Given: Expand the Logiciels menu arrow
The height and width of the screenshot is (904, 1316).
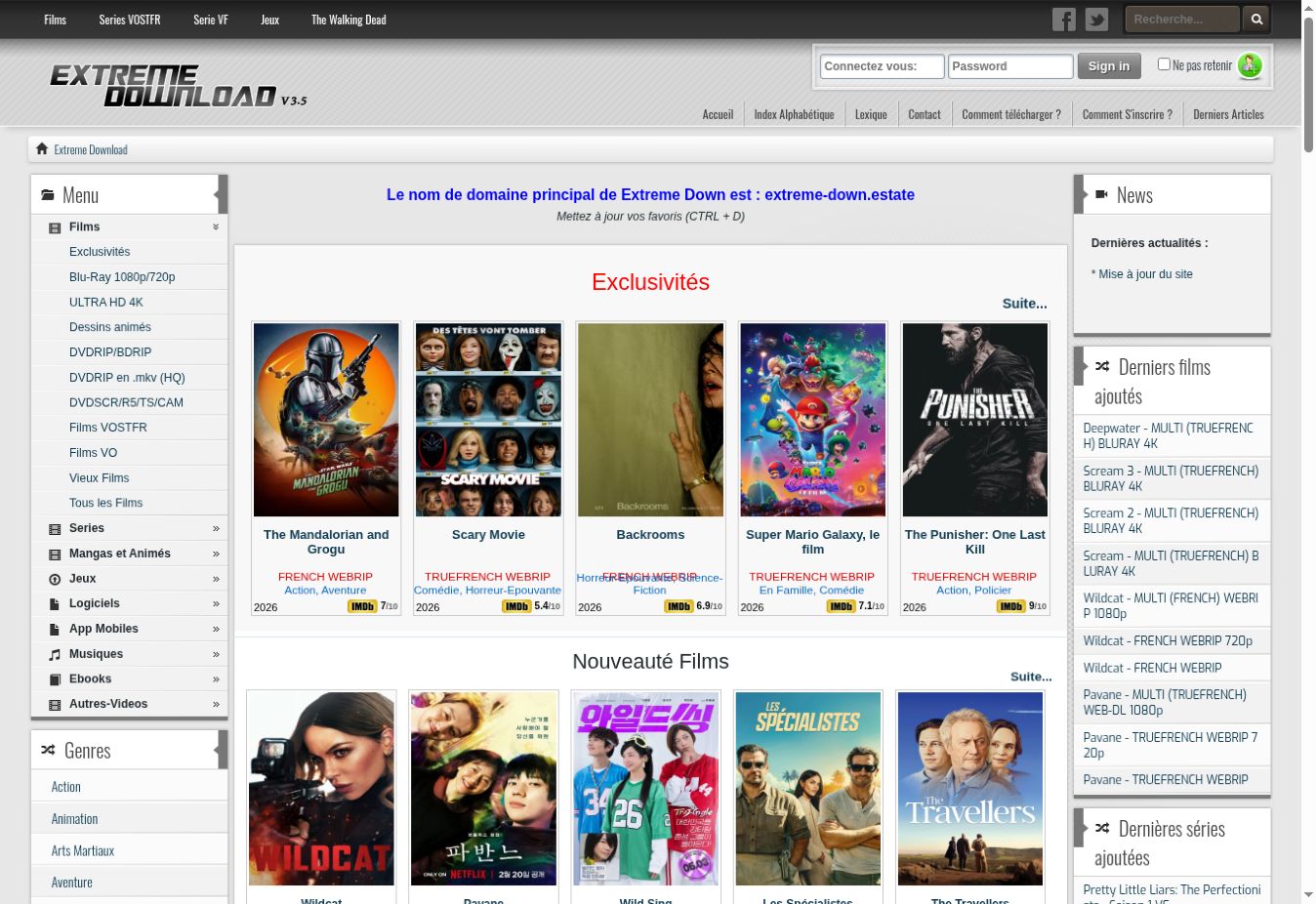Looking at the screenshot, I should 216,603.
